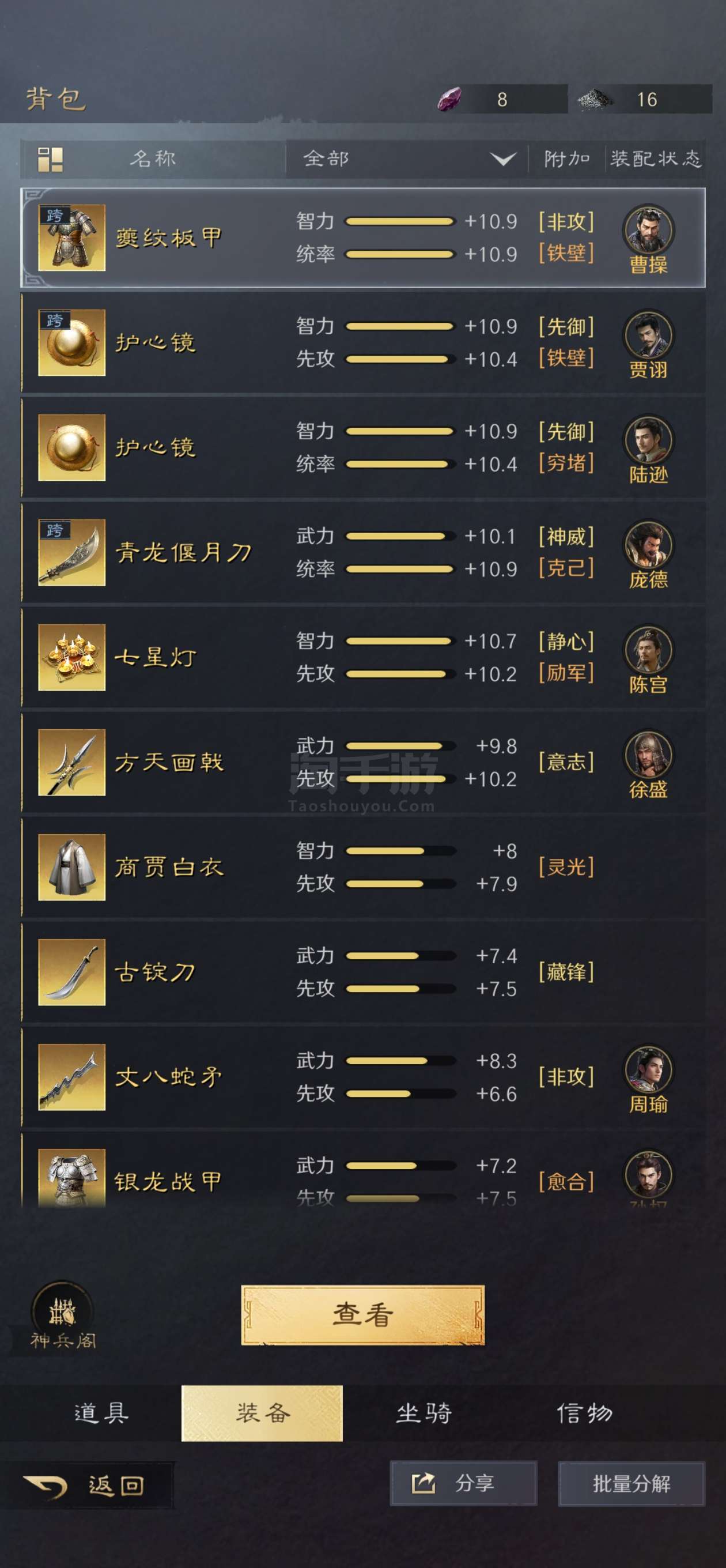Toggle the grid list view icon
The height and width of the screenshot is (1568, 726).
pyautogui.click(x=51, y=160)
